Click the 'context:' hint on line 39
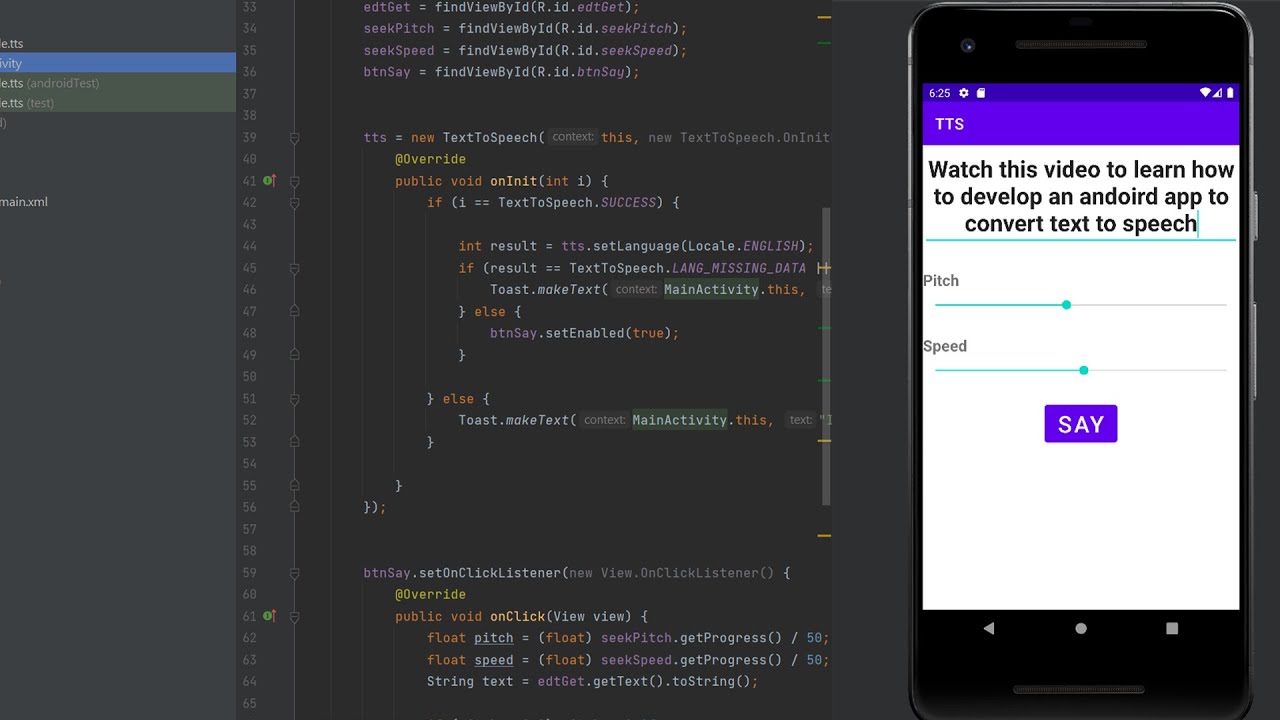The width and height of the screenshot is (1280, 720). click(573, 138)
